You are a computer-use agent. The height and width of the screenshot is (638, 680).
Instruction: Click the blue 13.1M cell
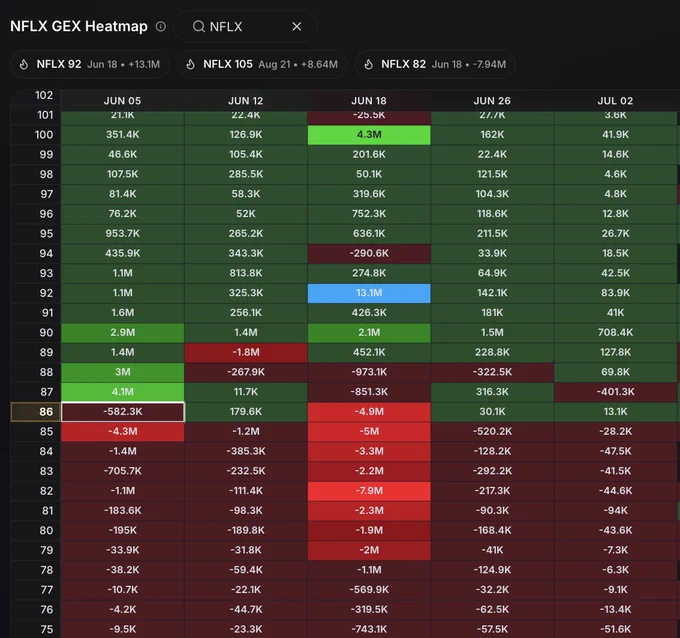pos(369,293)
